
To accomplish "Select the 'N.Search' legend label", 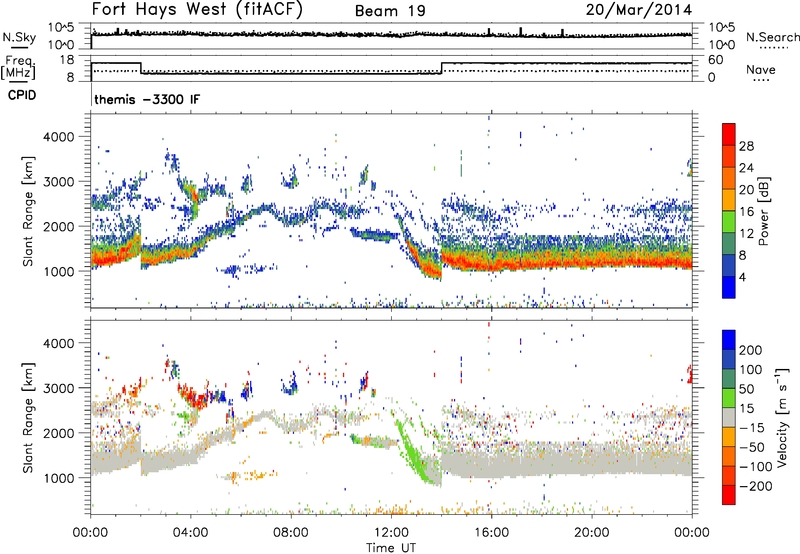I will pyautogui.click(x=772, y=37).
